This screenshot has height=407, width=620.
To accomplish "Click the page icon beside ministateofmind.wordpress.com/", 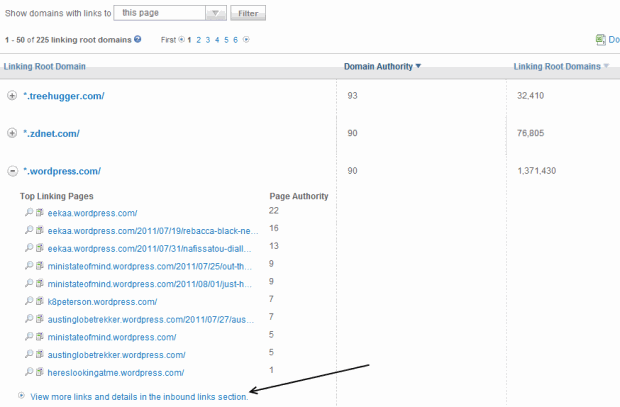I will click(x=41, y=337).
